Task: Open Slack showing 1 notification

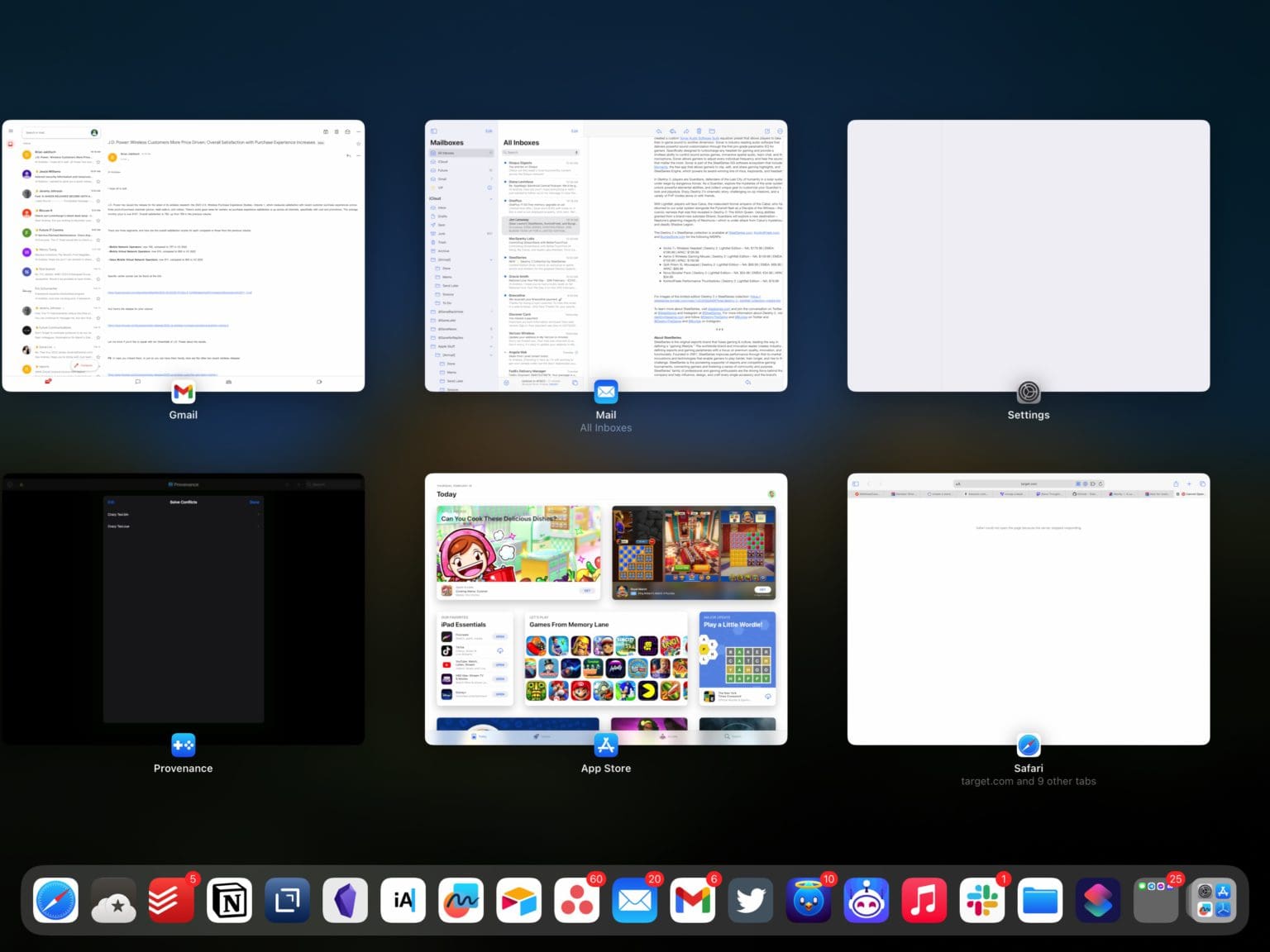Action: tap(981, 900)
